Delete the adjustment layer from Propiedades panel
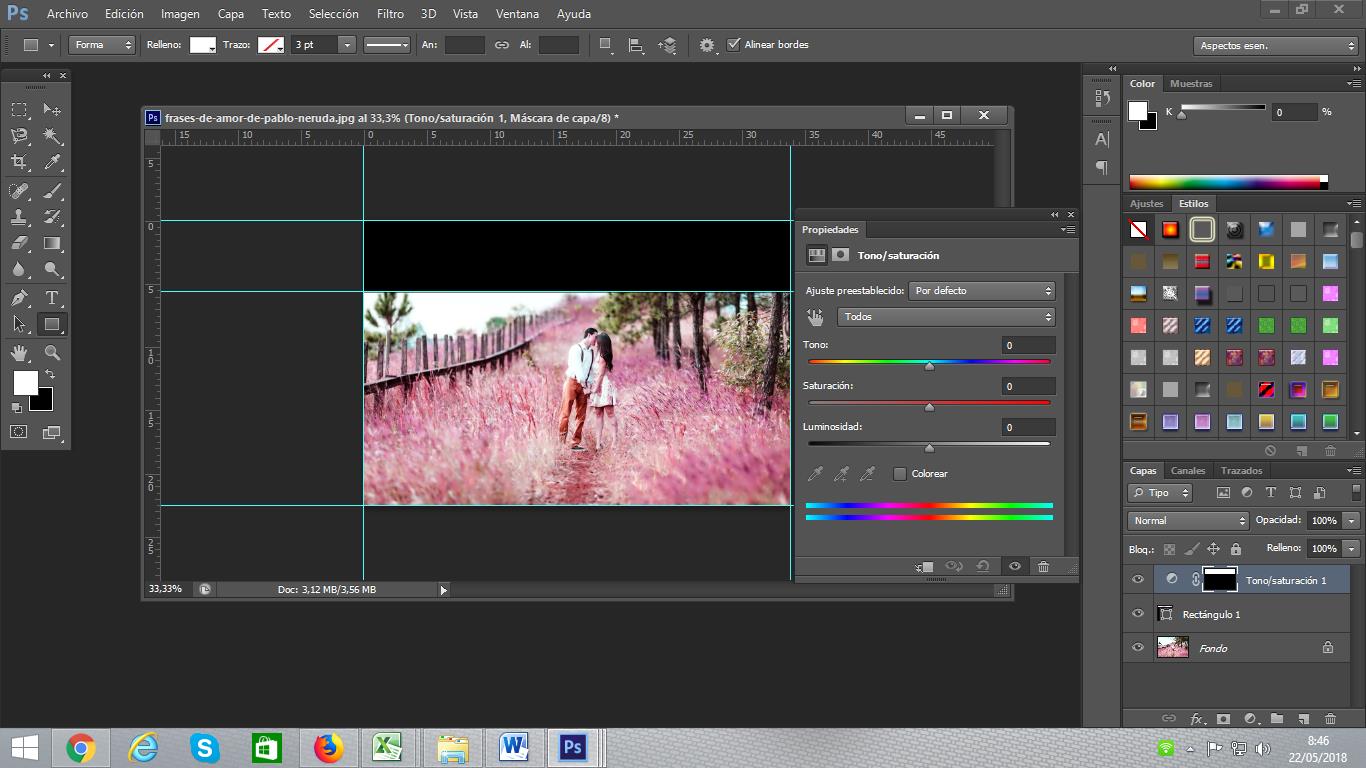Viewport: 1366px width, 768px height. pyautogui.click(x=1043, y=566)
